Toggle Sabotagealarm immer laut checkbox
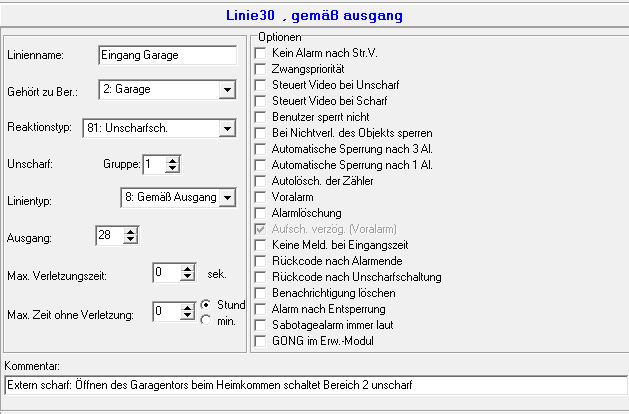This screenshot has height=414, width=629. [x=261, y=325]
